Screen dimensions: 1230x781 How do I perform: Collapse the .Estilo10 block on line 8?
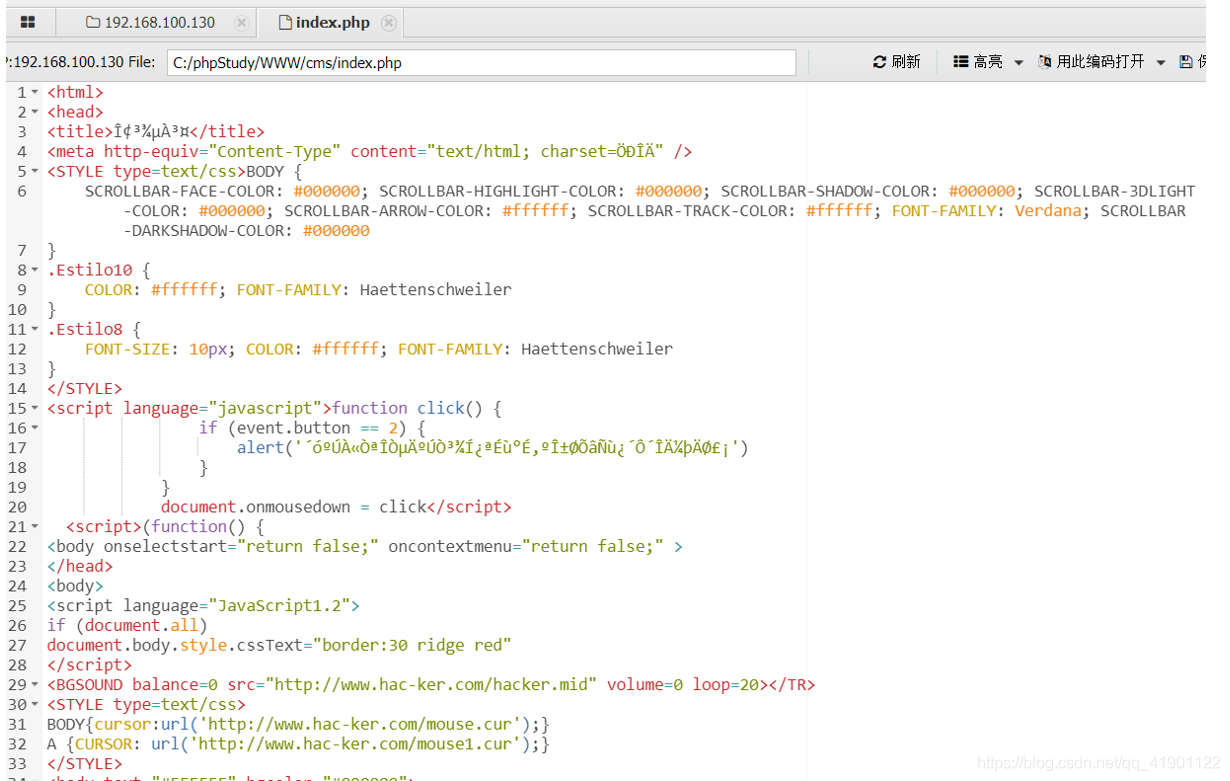pos(35,270)
